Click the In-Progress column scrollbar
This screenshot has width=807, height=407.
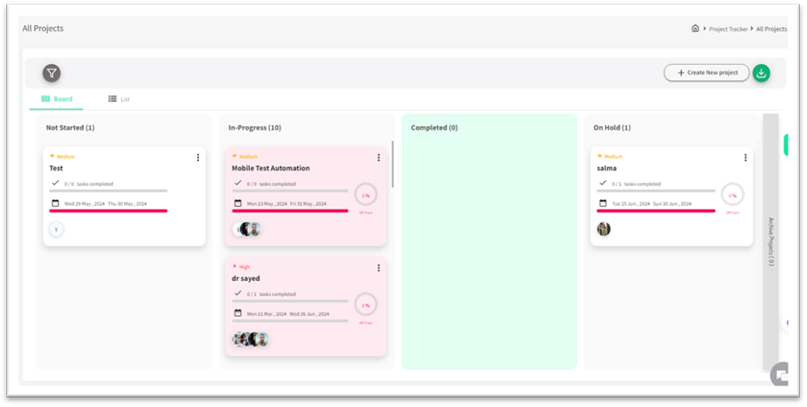tap(393, 164)
